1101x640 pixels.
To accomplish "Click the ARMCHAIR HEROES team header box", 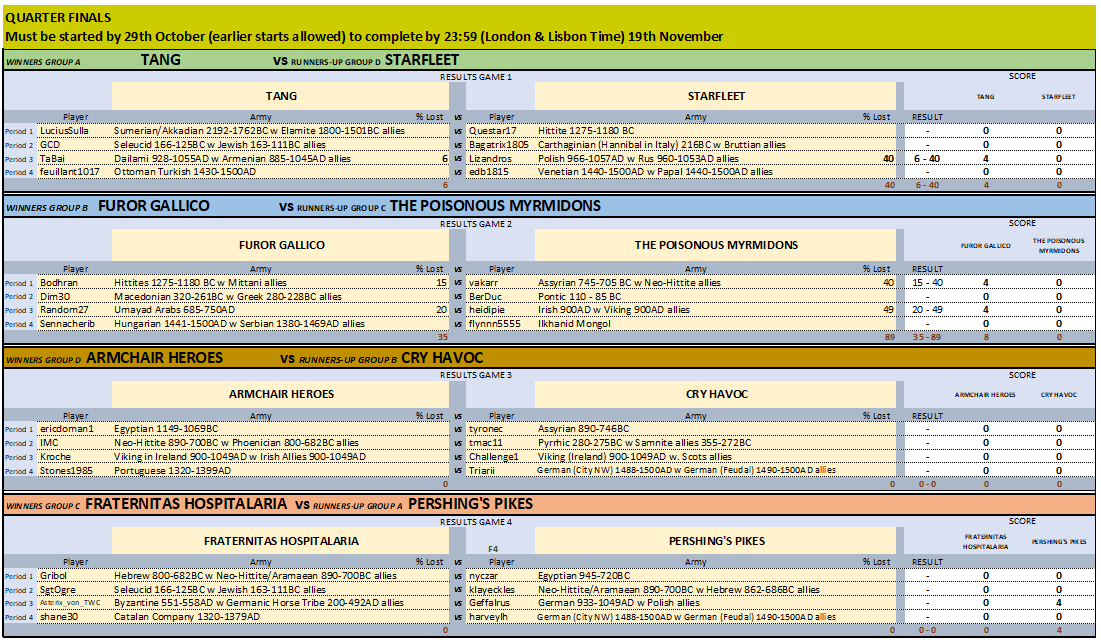I will tap(280, 394).
